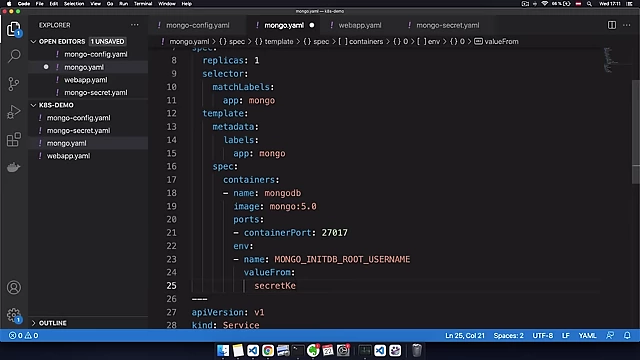Screen dimensions: 640x360
Task: Open the Selection menu
Action: (x=74, y=4)
